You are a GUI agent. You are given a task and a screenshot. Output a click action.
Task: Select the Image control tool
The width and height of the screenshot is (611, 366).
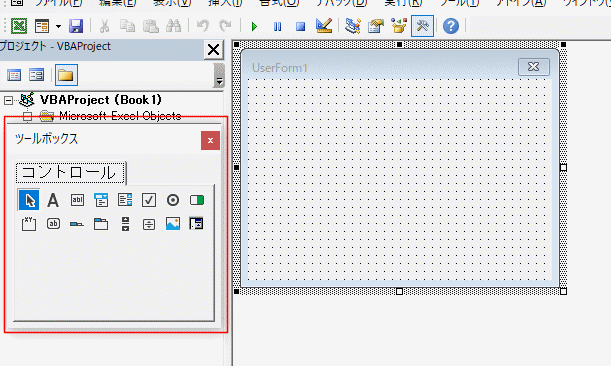[x=173, y=224]
